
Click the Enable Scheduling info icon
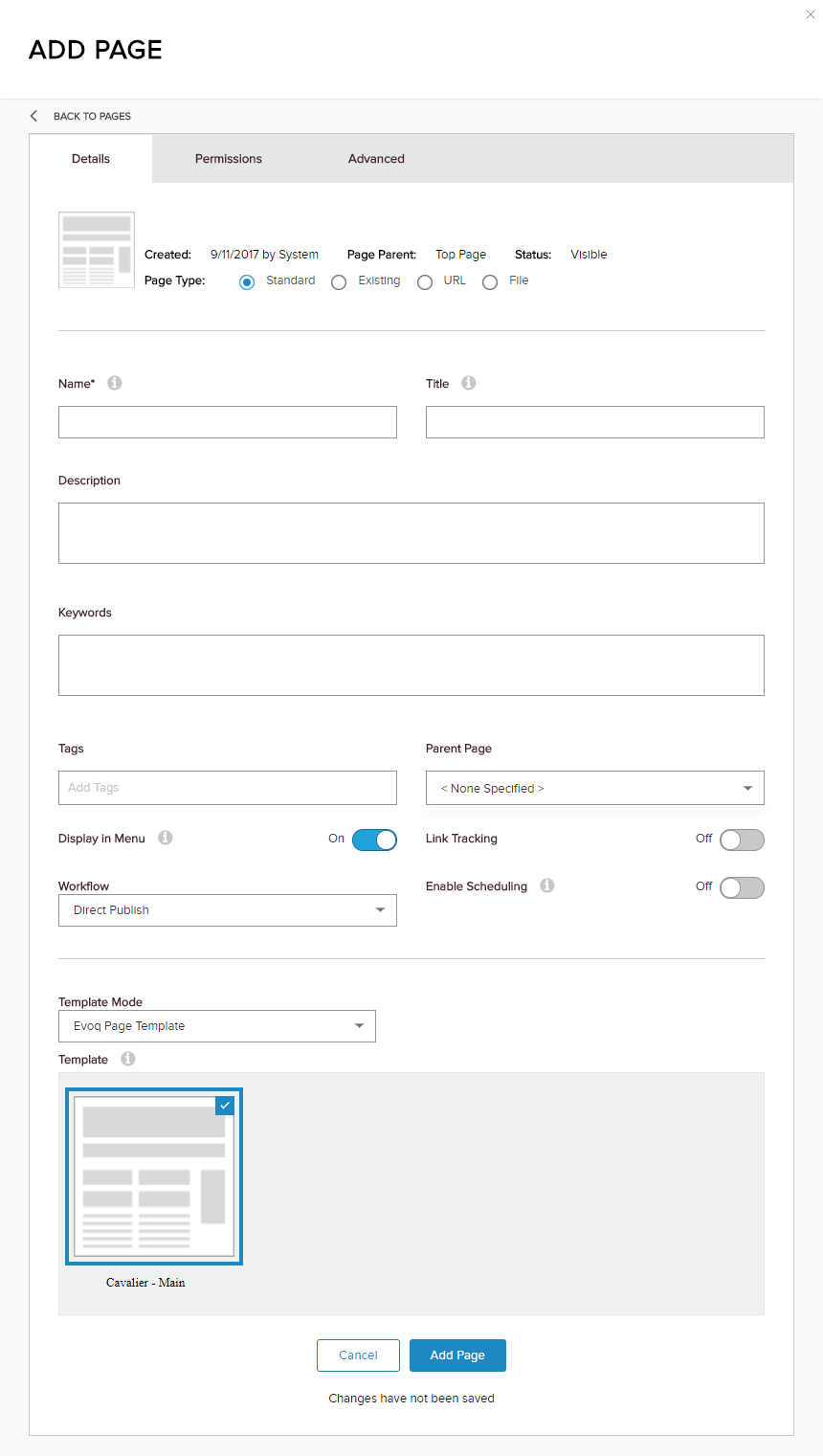pyautogui.click(x=547, y=885)
